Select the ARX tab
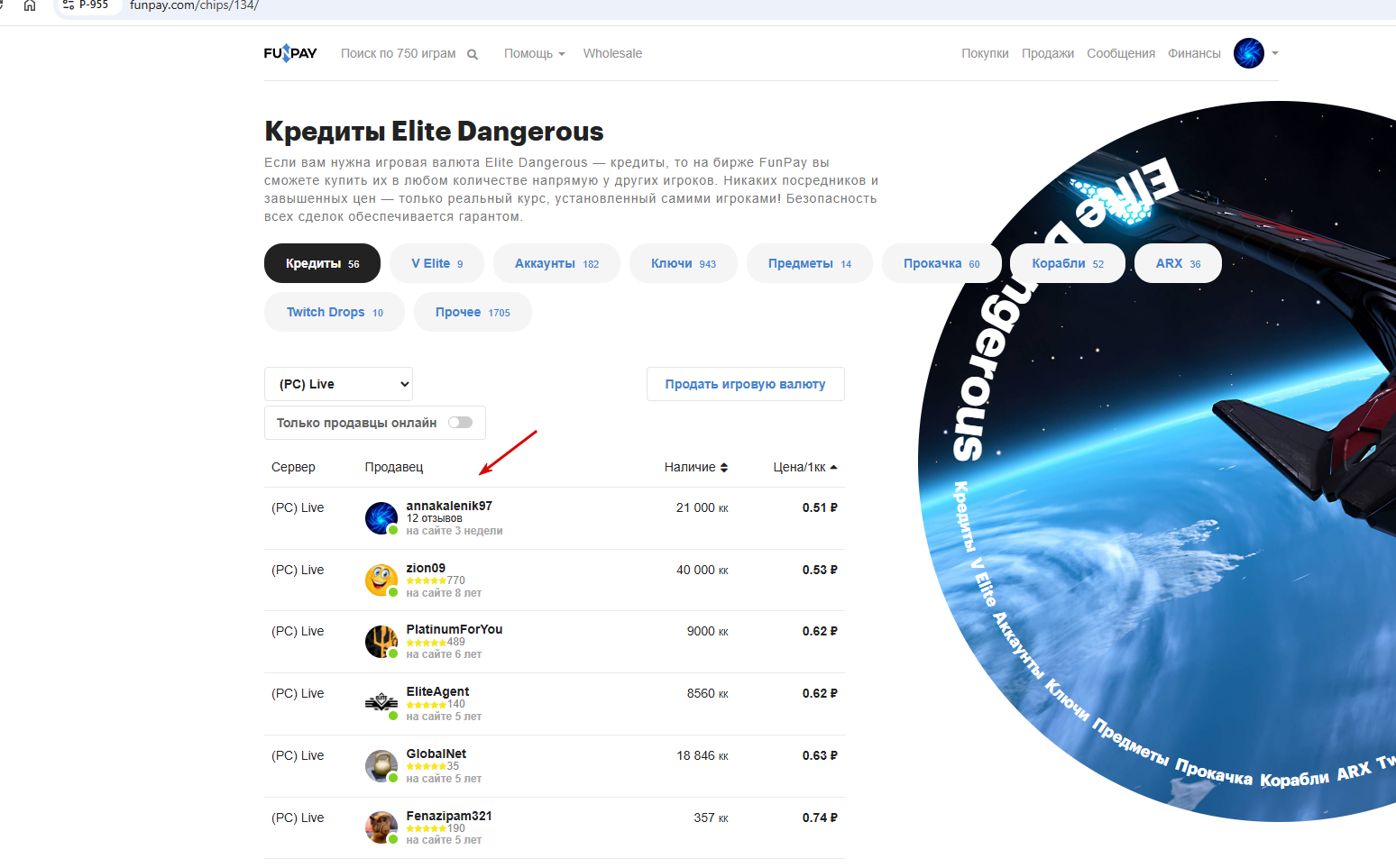The width and height of the screenshot is (1396, 868). (x=1178, y=263)
